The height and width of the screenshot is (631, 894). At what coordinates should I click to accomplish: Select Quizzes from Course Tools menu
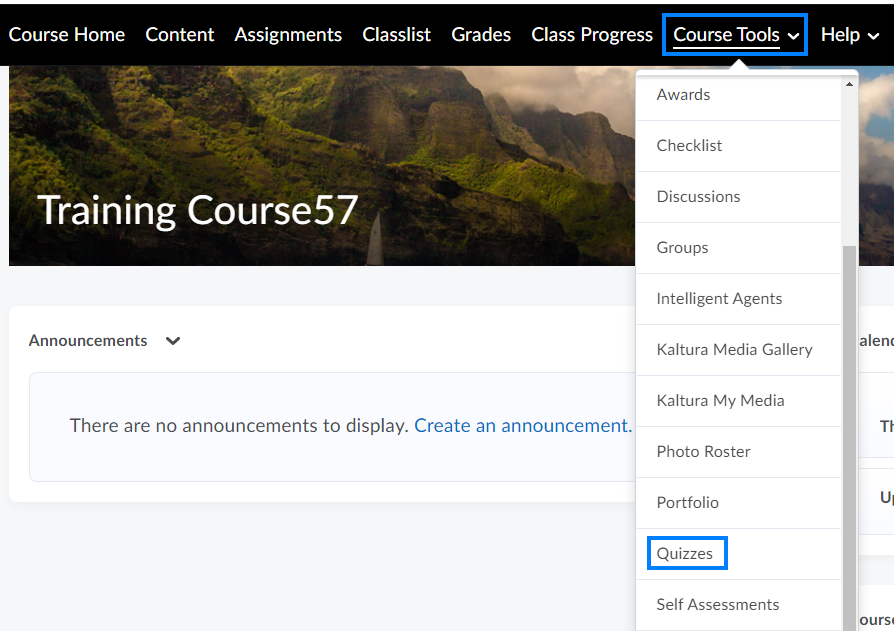pyautogui.click(x=685, y=553)
